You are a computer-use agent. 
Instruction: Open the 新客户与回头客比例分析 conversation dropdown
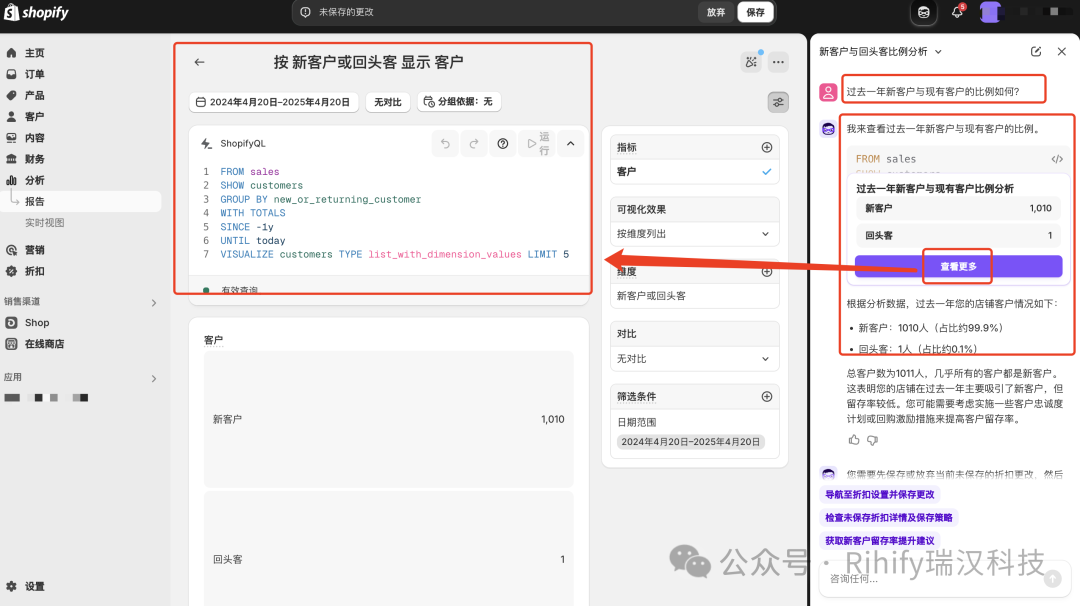point(880,52)
